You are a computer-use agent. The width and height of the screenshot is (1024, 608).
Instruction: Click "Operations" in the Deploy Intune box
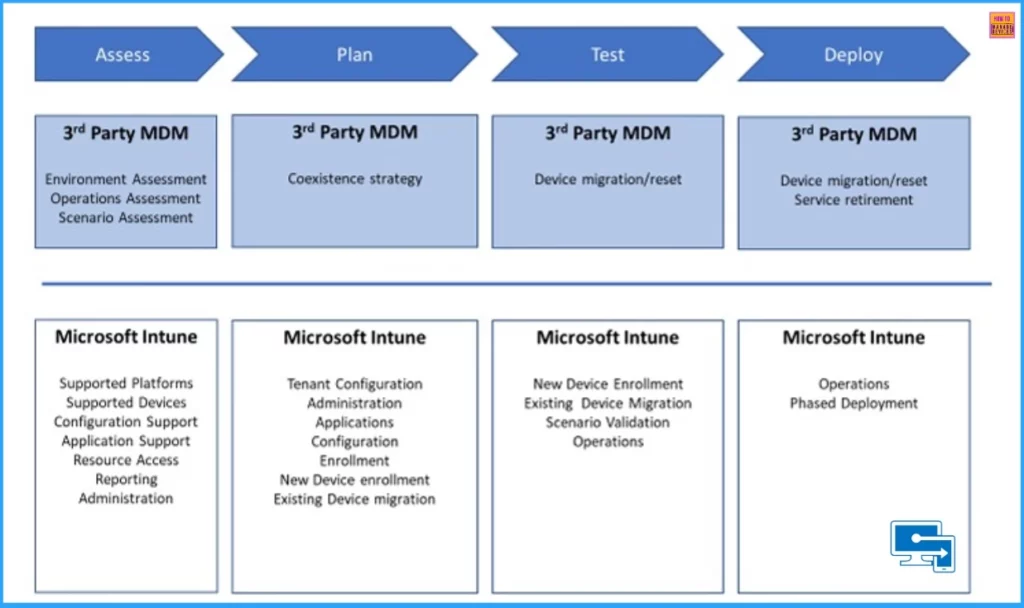[854, 384]
